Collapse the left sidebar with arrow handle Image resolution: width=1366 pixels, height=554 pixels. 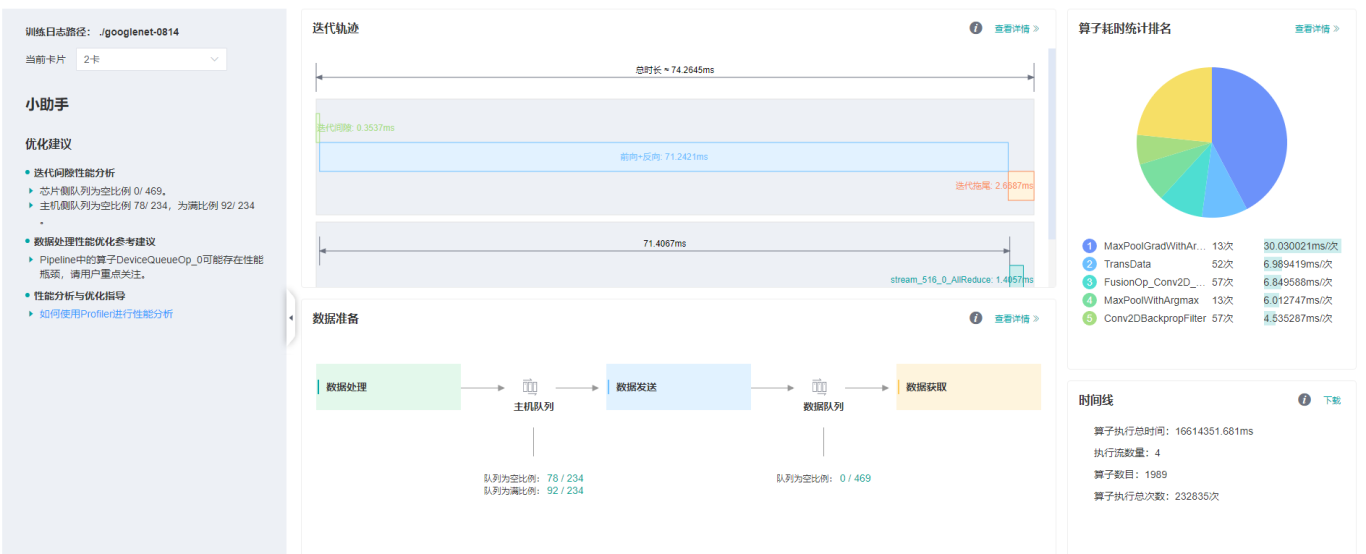291,318
